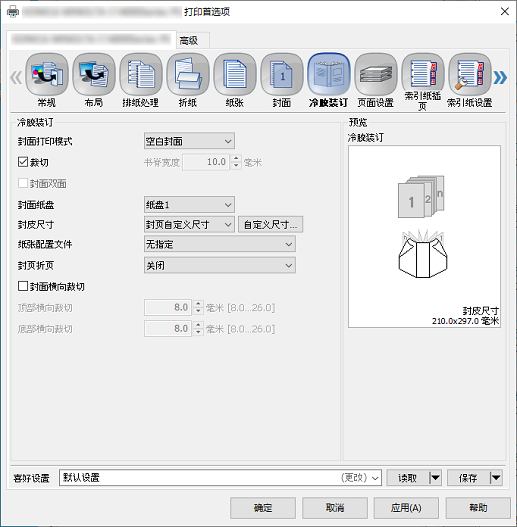Image resolution: width=517 pixels, height=527 pixels.
Task: Open the 页面设置 page settings icon
Action: click(x=375, y=80)
